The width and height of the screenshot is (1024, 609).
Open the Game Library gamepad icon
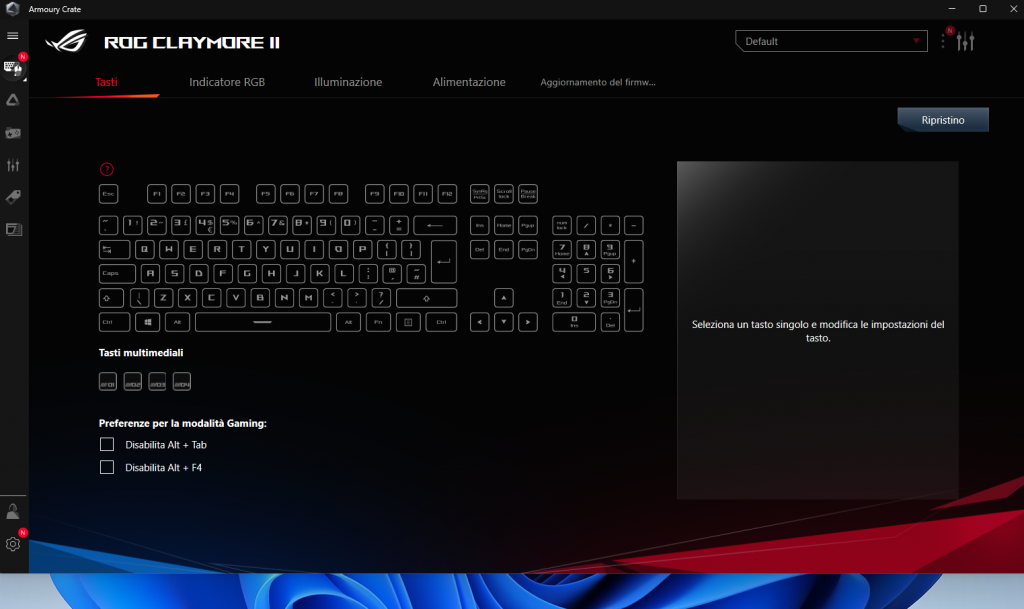[12, 133]
